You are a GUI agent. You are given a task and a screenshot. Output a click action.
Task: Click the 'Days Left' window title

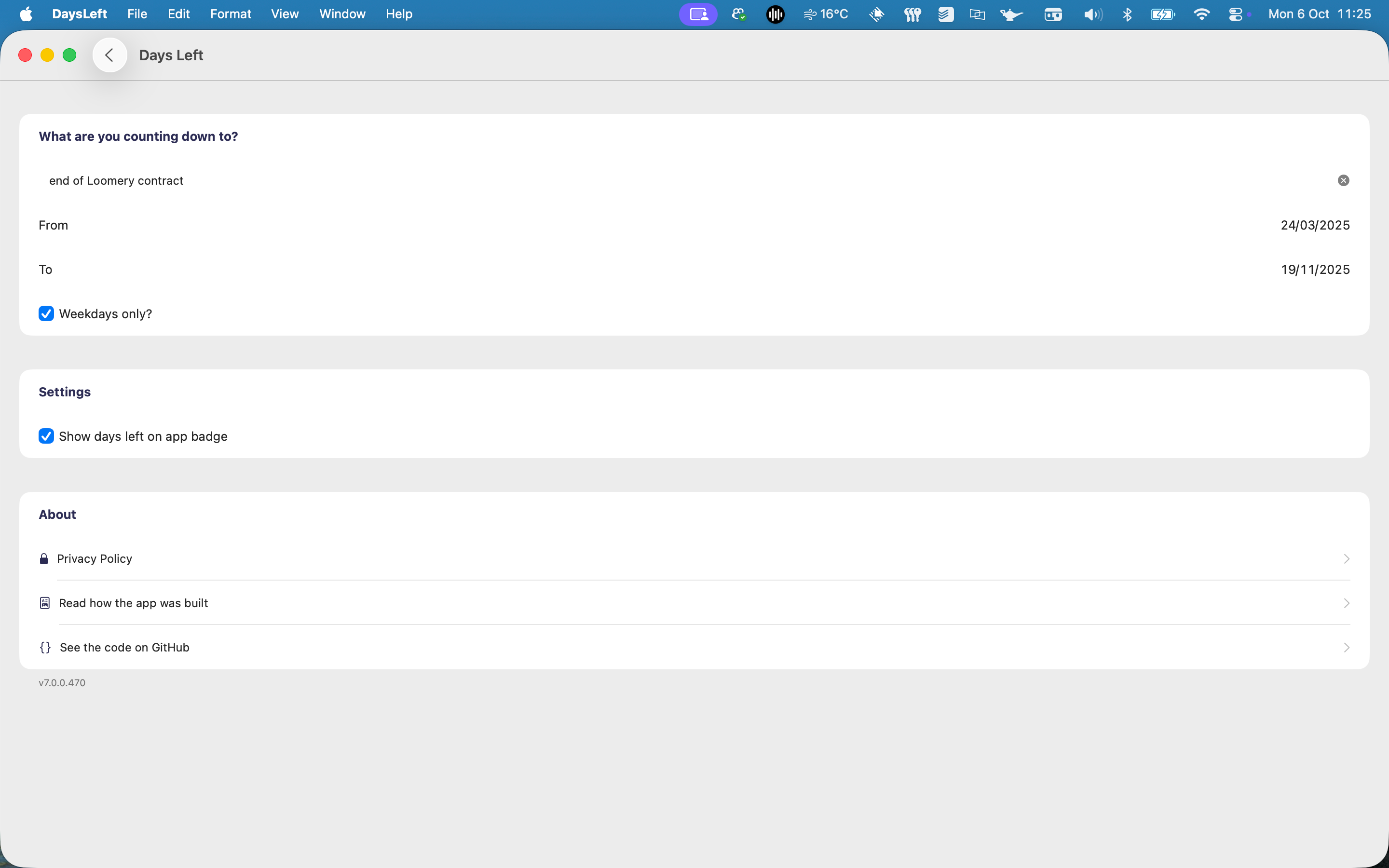point(171,55)
